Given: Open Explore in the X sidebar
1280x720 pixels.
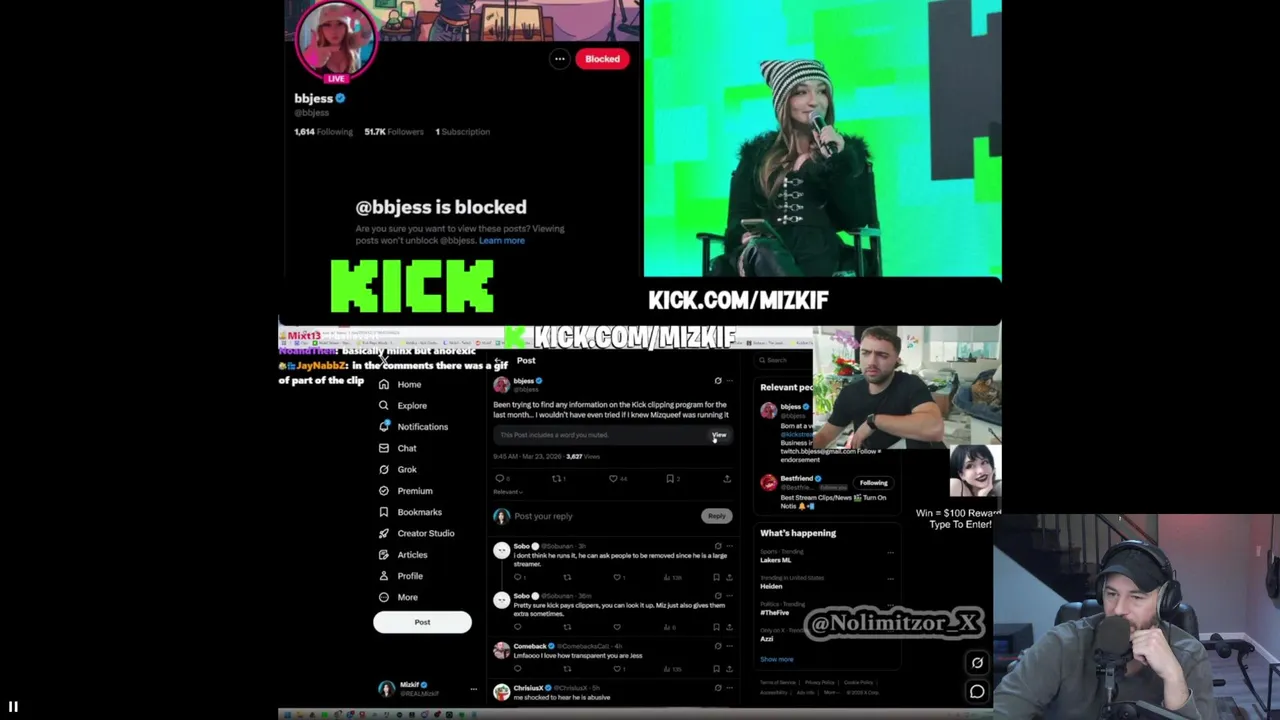Looking at the screenshot, I should [403, 405].
